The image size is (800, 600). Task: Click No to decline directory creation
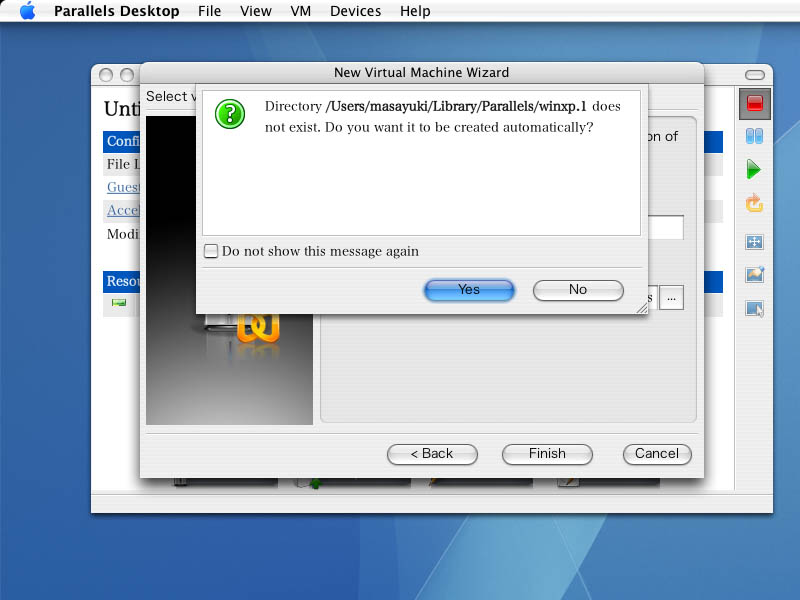click(x=578, y=289)
